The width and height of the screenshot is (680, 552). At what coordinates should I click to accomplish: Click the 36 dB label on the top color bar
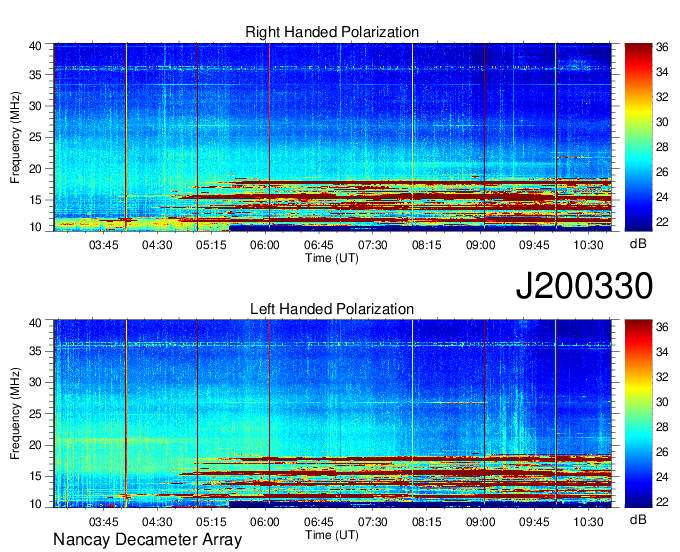pos(662,47)
